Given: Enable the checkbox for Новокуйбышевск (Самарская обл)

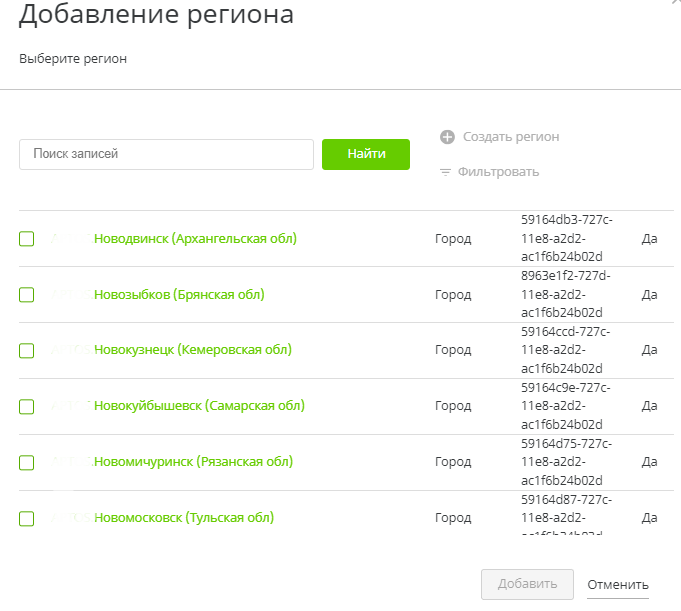Looking at the screenshot, I should [x=27, y=407].
